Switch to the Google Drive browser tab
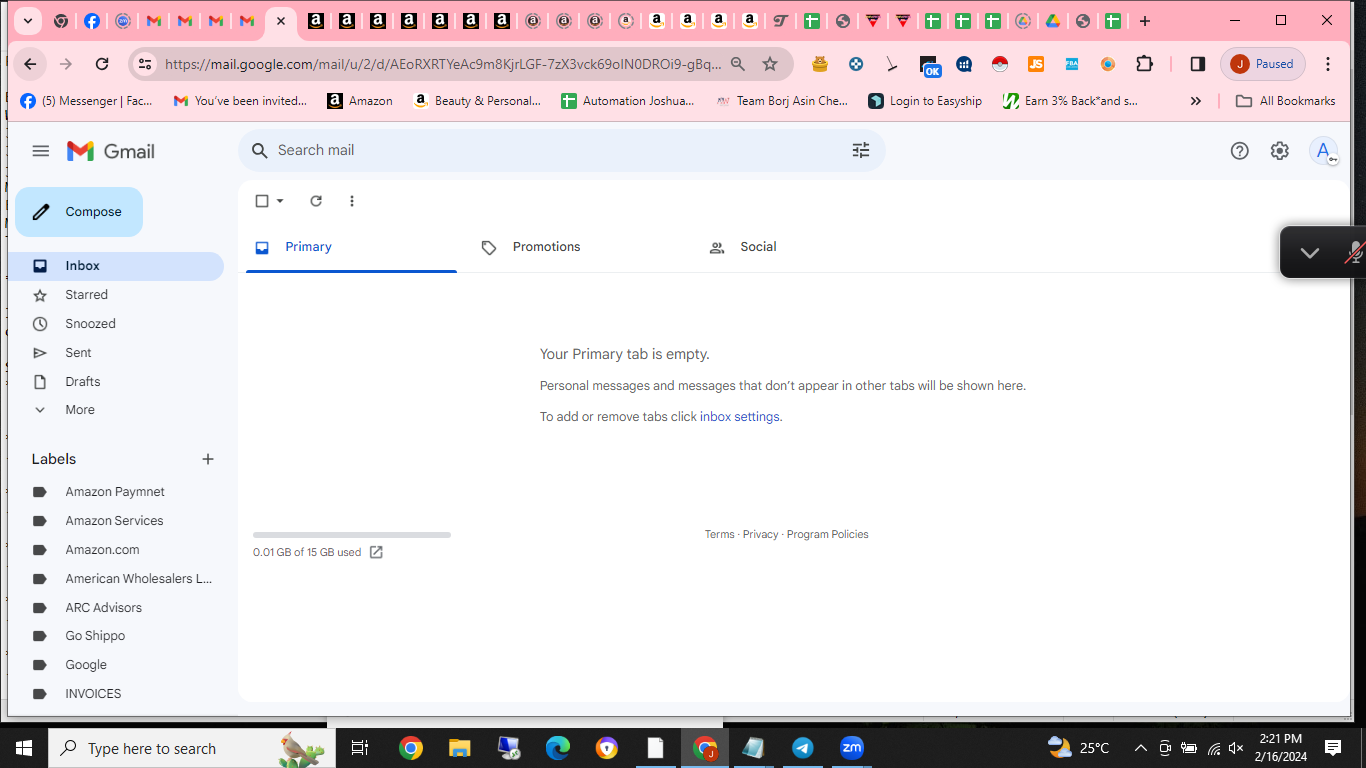This screenshot has width=1366, height=768. 1052,21
